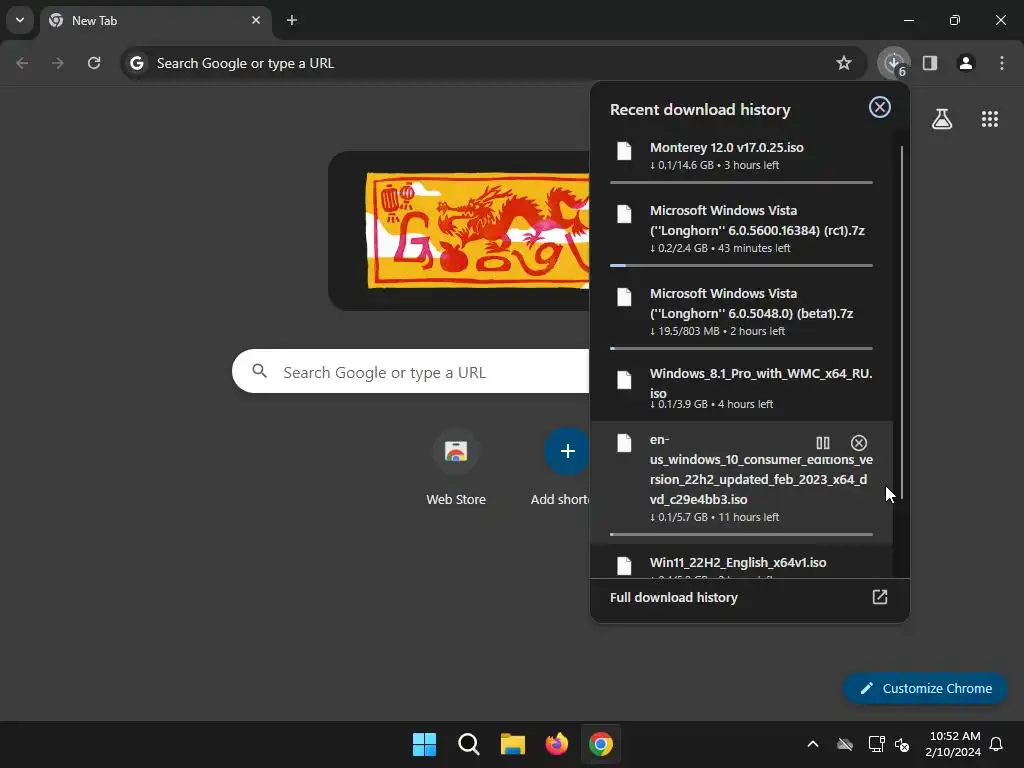Open a new tab with plus button
This screenshot has width=1024, height=768.
[292, 20]
